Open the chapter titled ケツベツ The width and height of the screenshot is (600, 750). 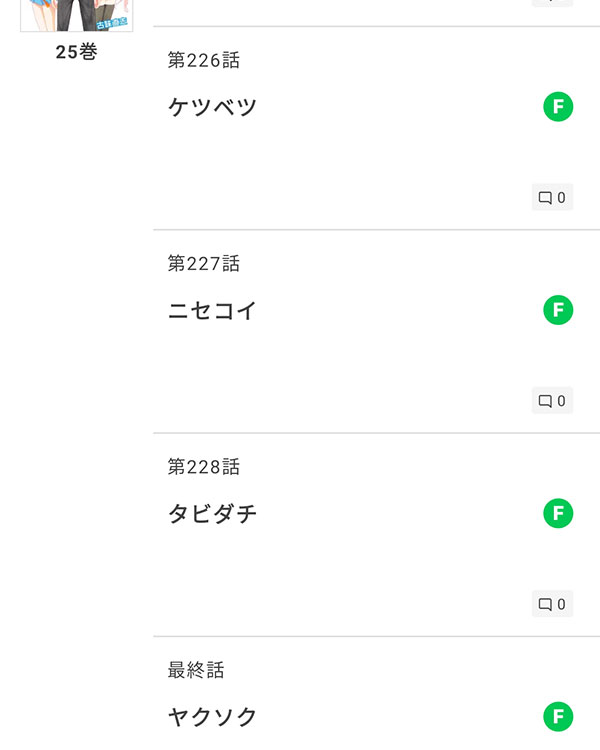tap(212, 107)
